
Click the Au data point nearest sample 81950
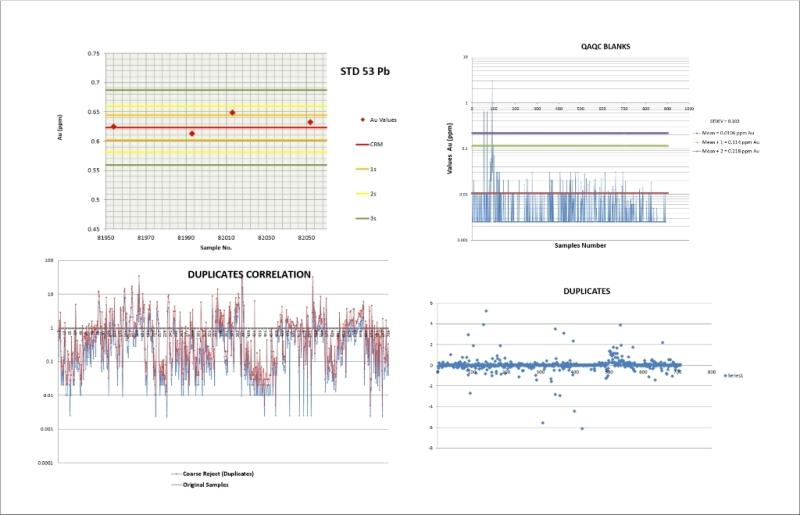coord(114,127)
